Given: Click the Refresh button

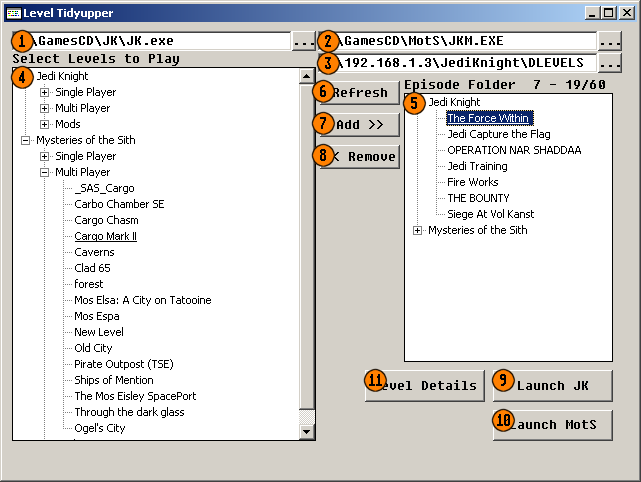Looking at the screenshot, I should coord(359,93).
